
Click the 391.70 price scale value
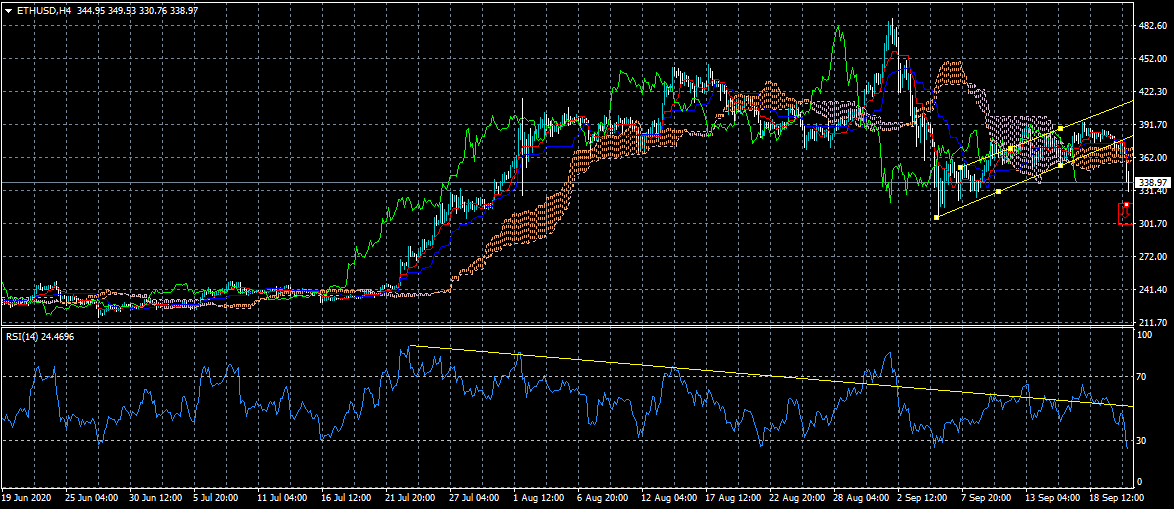tap(1153, 125)
